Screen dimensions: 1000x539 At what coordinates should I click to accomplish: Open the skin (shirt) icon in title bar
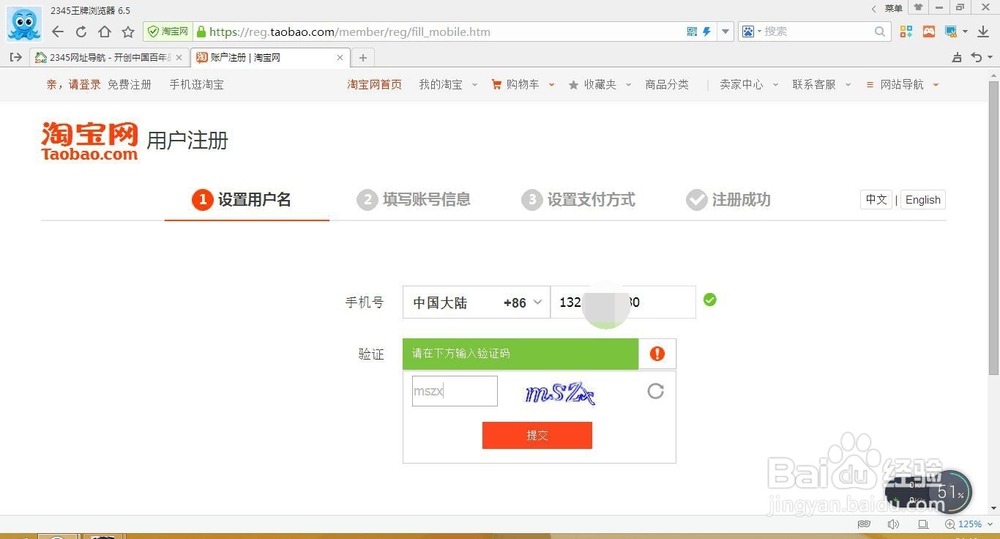point(918,8)
